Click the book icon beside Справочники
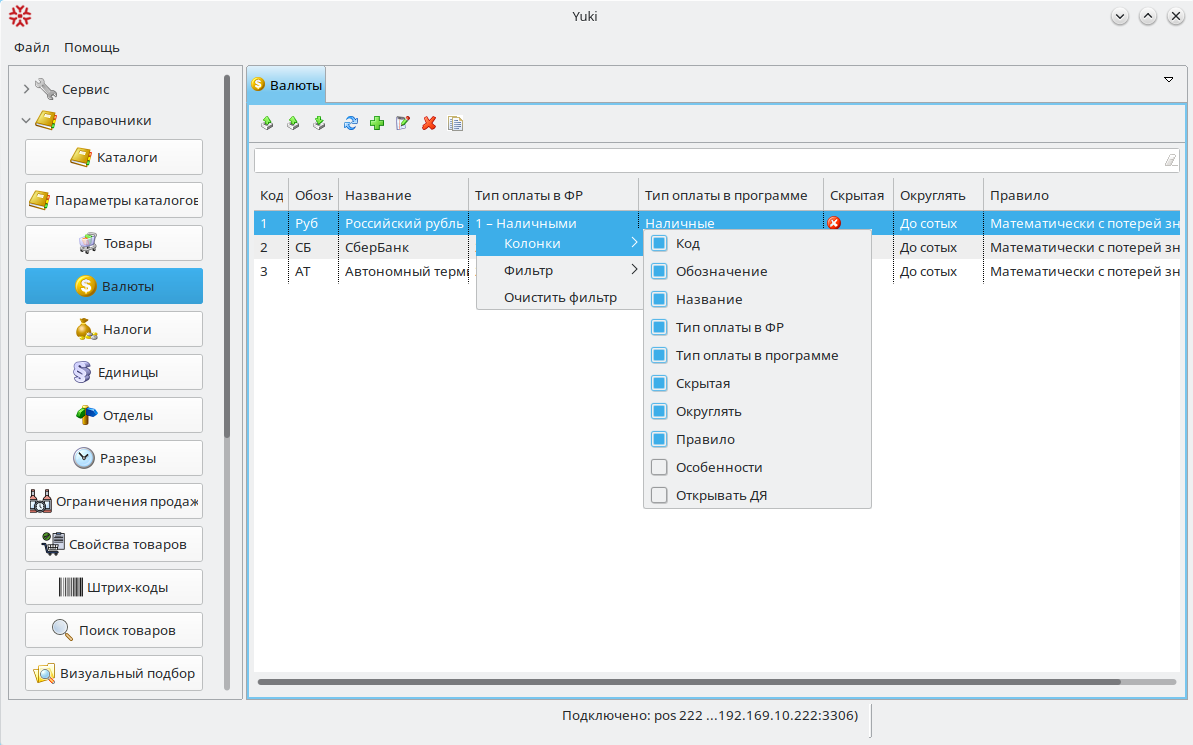The width and height of the screenshot is (1193, 745). tap(46, 120)
